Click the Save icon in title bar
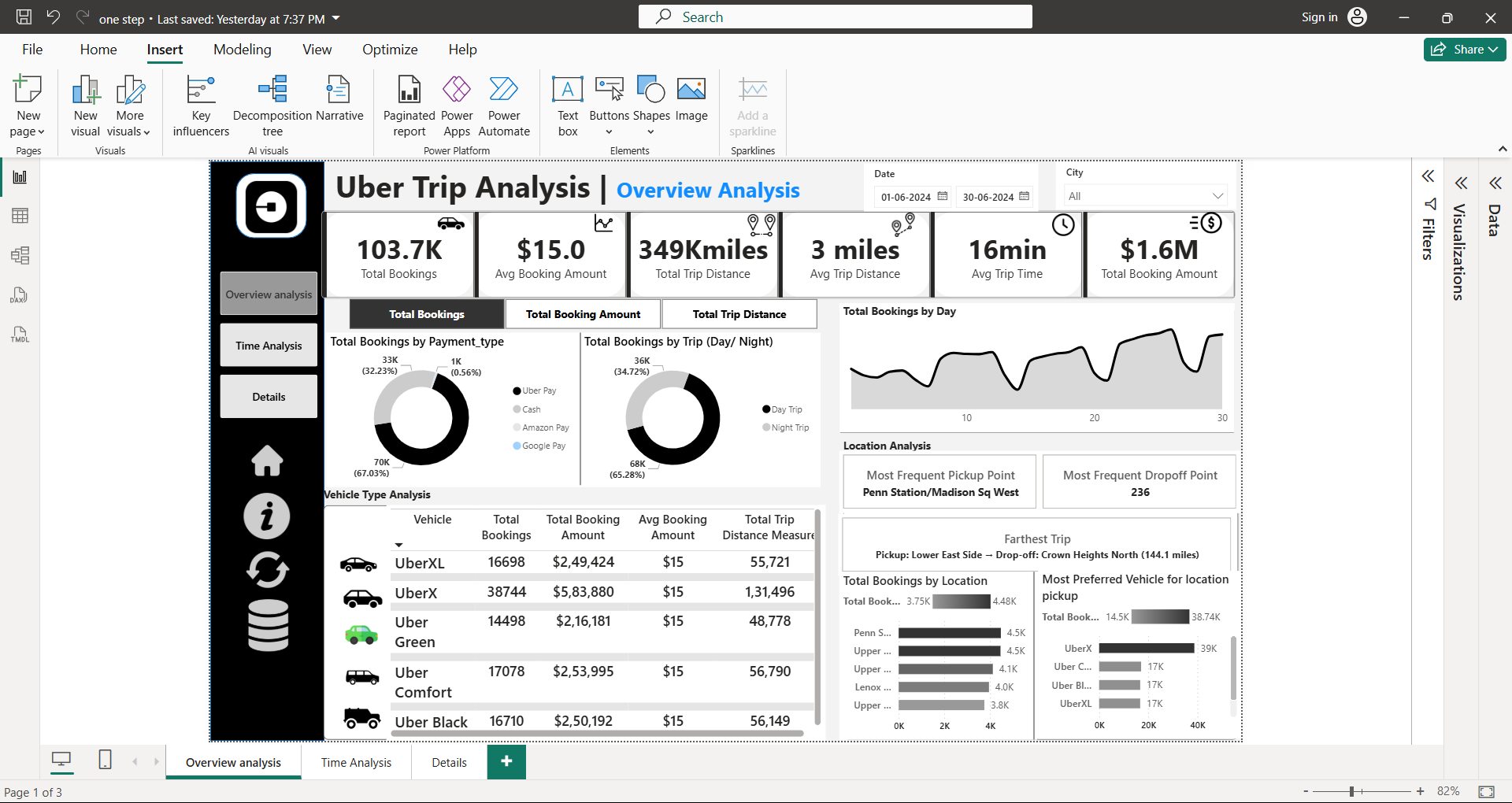 pos(24,17)
